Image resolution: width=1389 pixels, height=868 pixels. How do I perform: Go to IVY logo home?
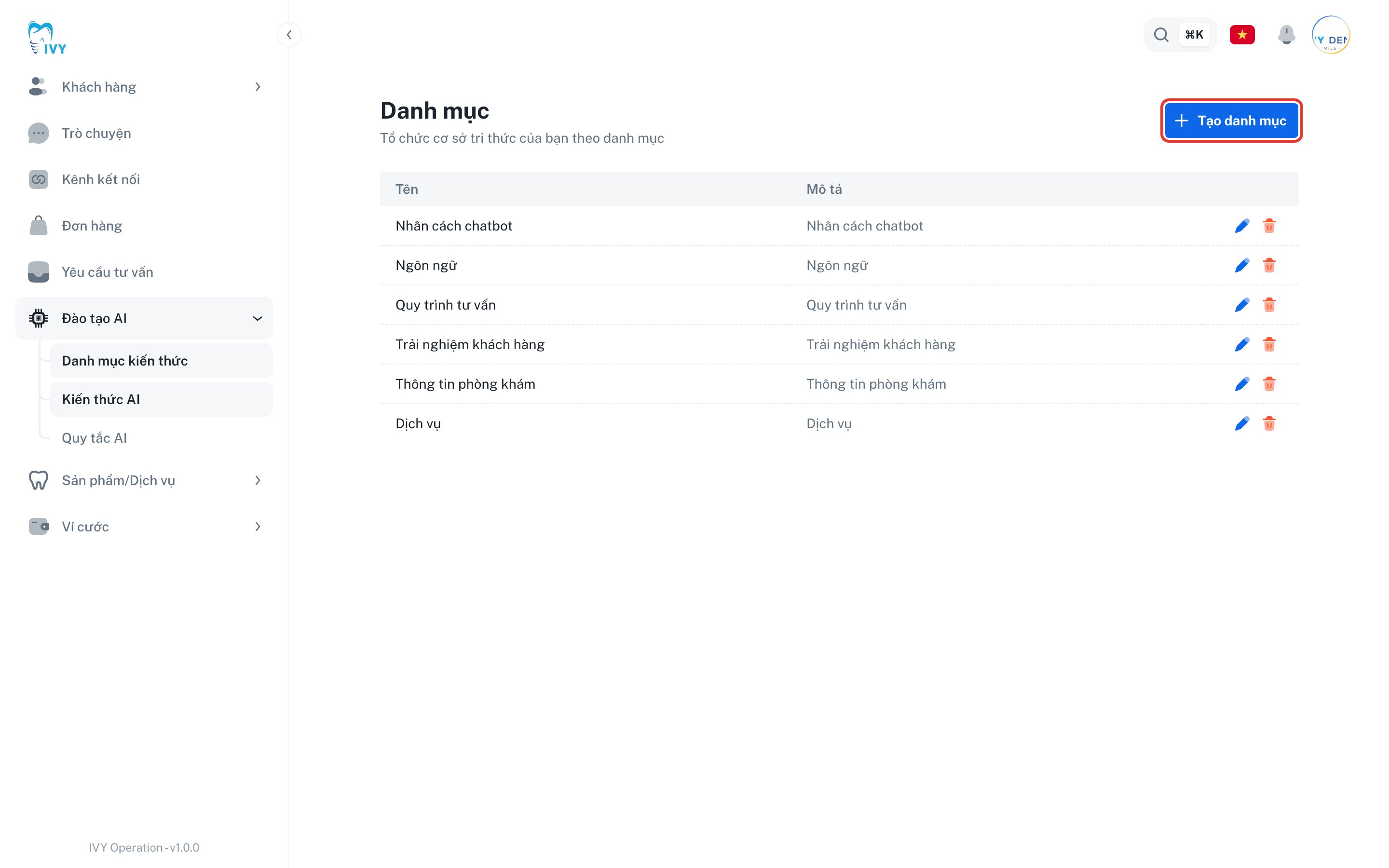(47, 38)
